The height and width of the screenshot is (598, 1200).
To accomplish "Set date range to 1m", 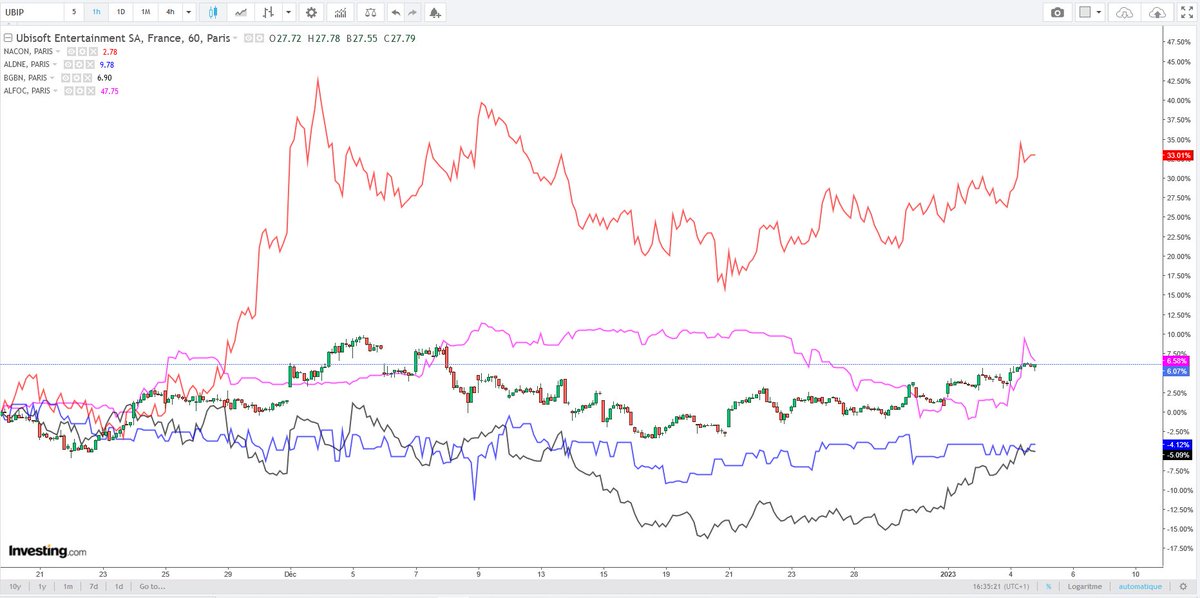I will (67, 587).
